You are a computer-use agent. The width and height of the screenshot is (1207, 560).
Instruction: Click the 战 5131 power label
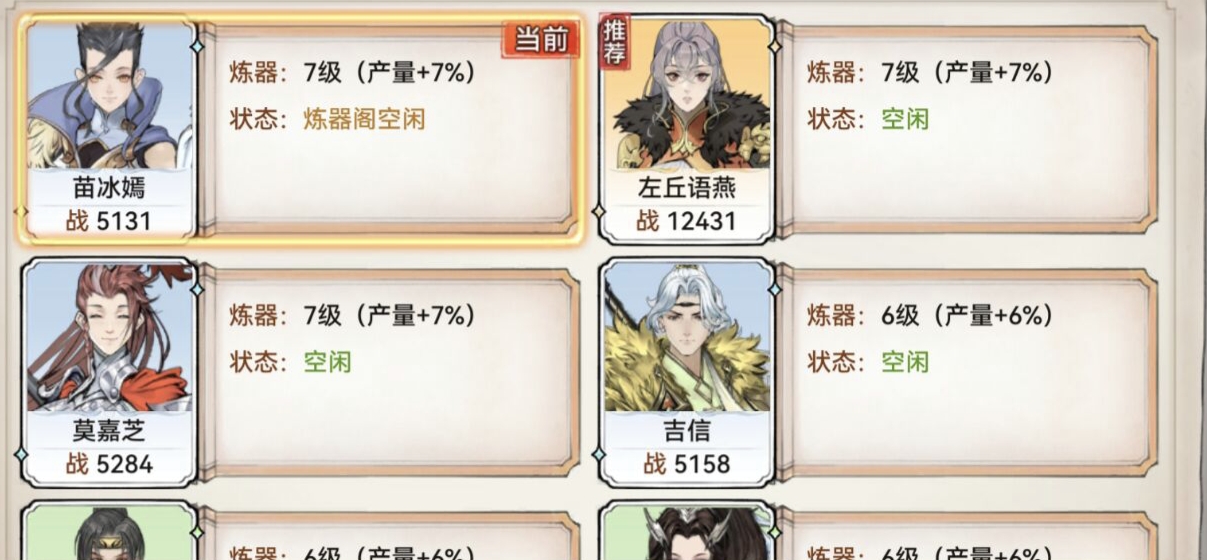109,221
